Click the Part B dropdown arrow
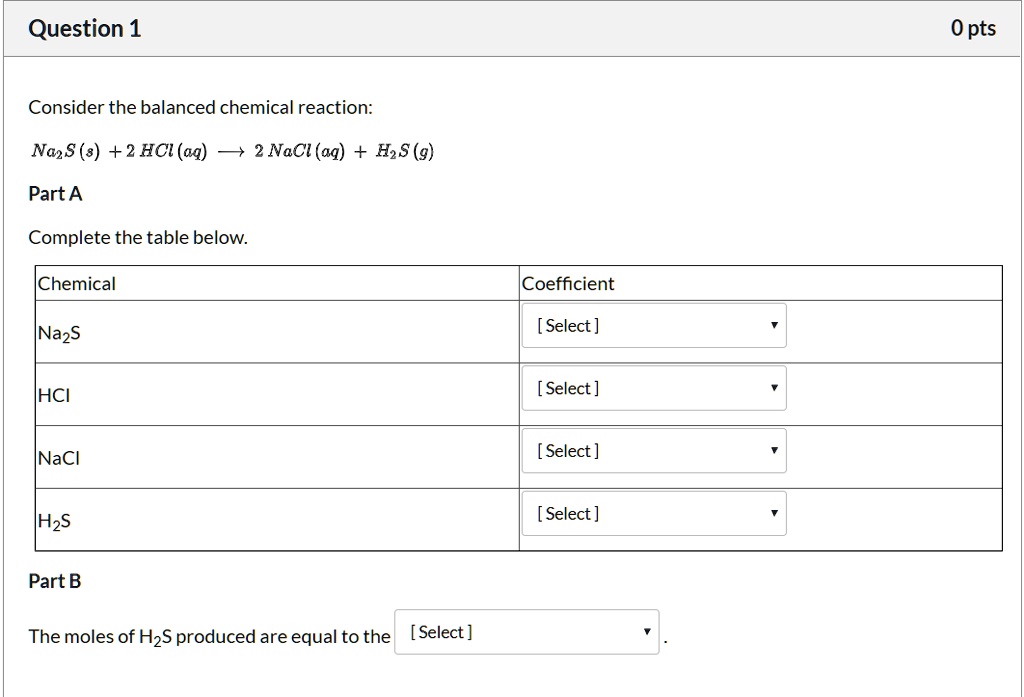Screen dimensions: 1024x697 tap(646, 631)
